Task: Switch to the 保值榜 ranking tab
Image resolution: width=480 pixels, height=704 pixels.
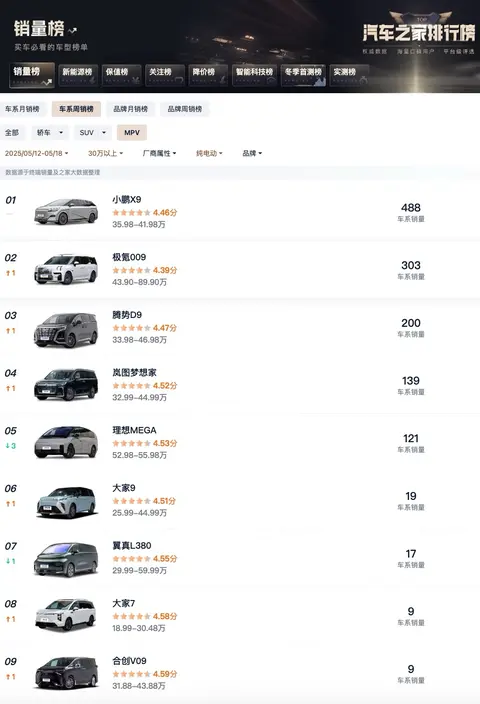Action: coord(121,75)
